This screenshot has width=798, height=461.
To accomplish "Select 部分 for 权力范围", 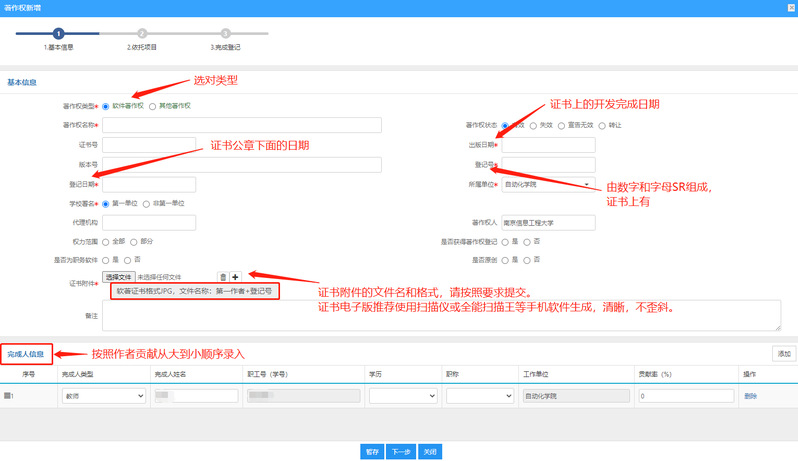I will (134, 241).
